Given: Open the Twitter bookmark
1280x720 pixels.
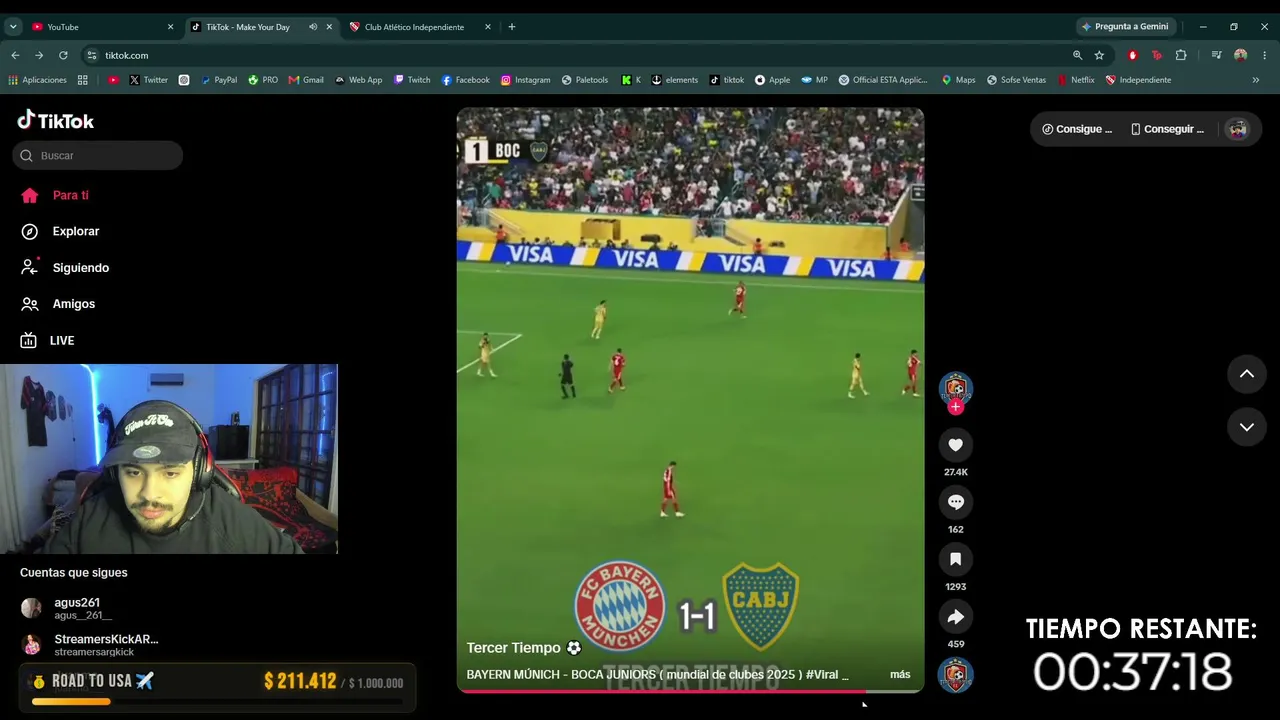Looking at the screenshot, I should pos(148,80).
